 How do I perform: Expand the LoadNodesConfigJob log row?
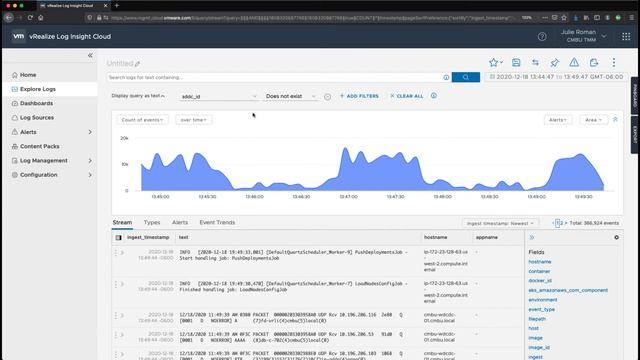tap(122, 284)
